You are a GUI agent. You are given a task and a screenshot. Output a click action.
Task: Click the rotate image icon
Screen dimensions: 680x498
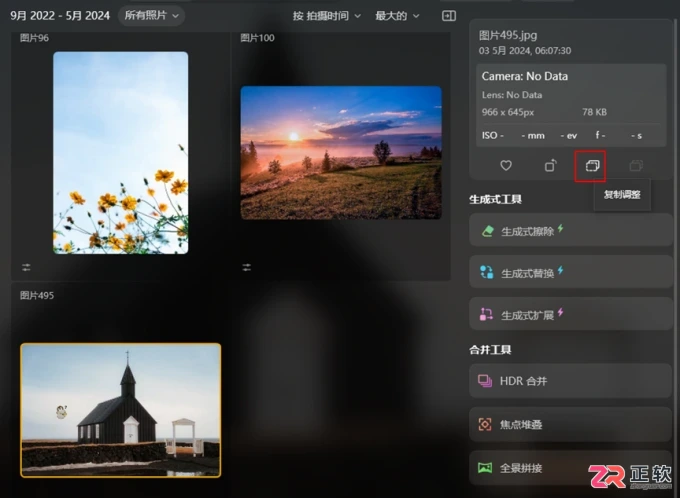click(550, 165)
